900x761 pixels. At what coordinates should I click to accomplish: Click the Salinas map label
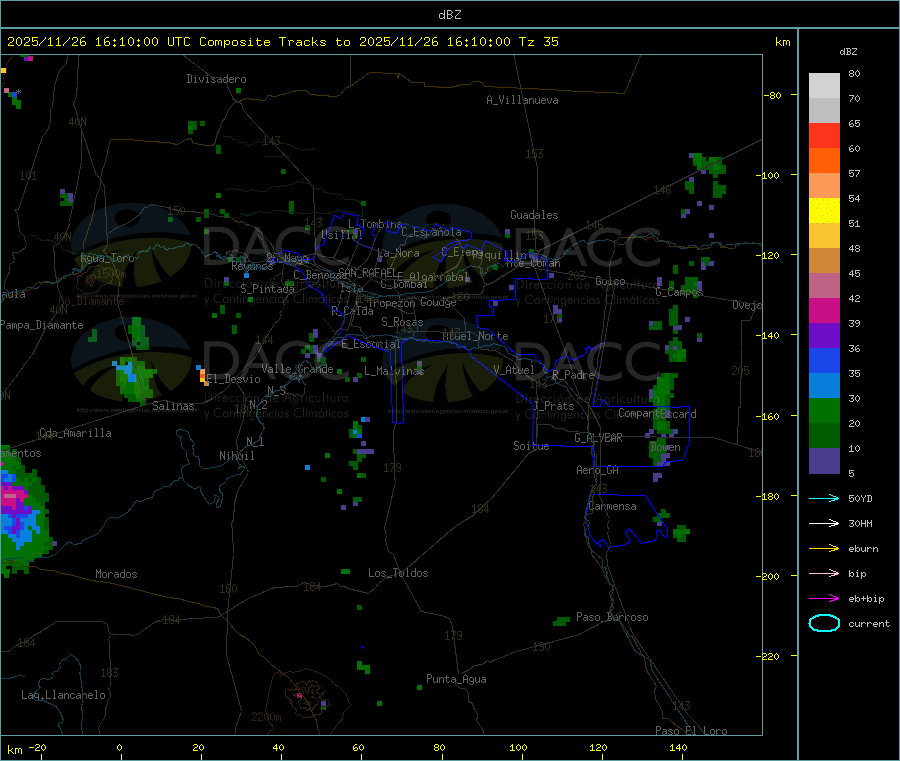coord(173,406)
